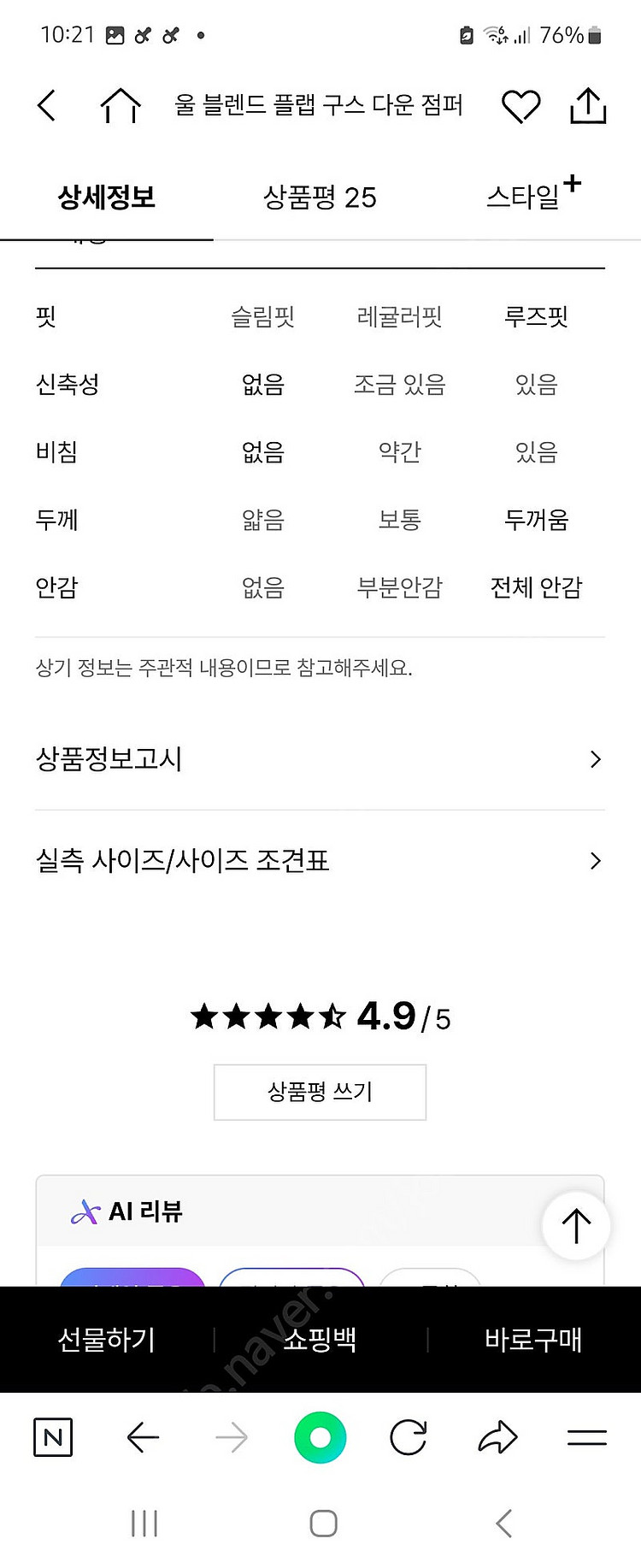Viewport: 641px width, 1568px height.
Task: Tap the heart icon to wishlist item
Action: point(520,106)
